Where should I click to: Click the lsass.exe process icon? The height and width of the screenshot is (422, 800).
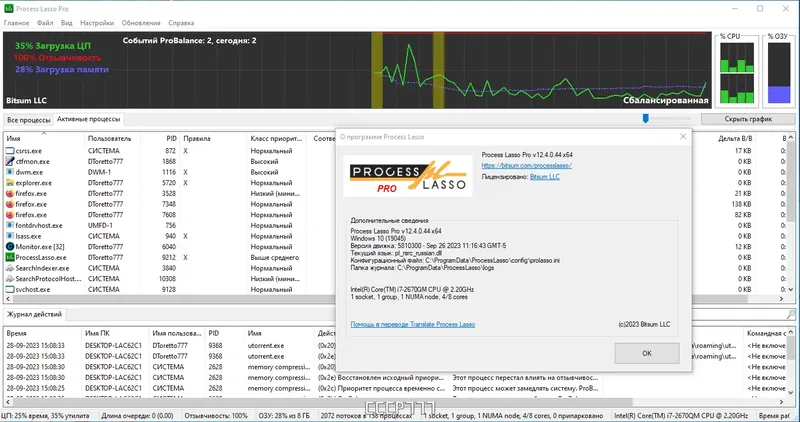pyautogui.click(x=10, y=236)
